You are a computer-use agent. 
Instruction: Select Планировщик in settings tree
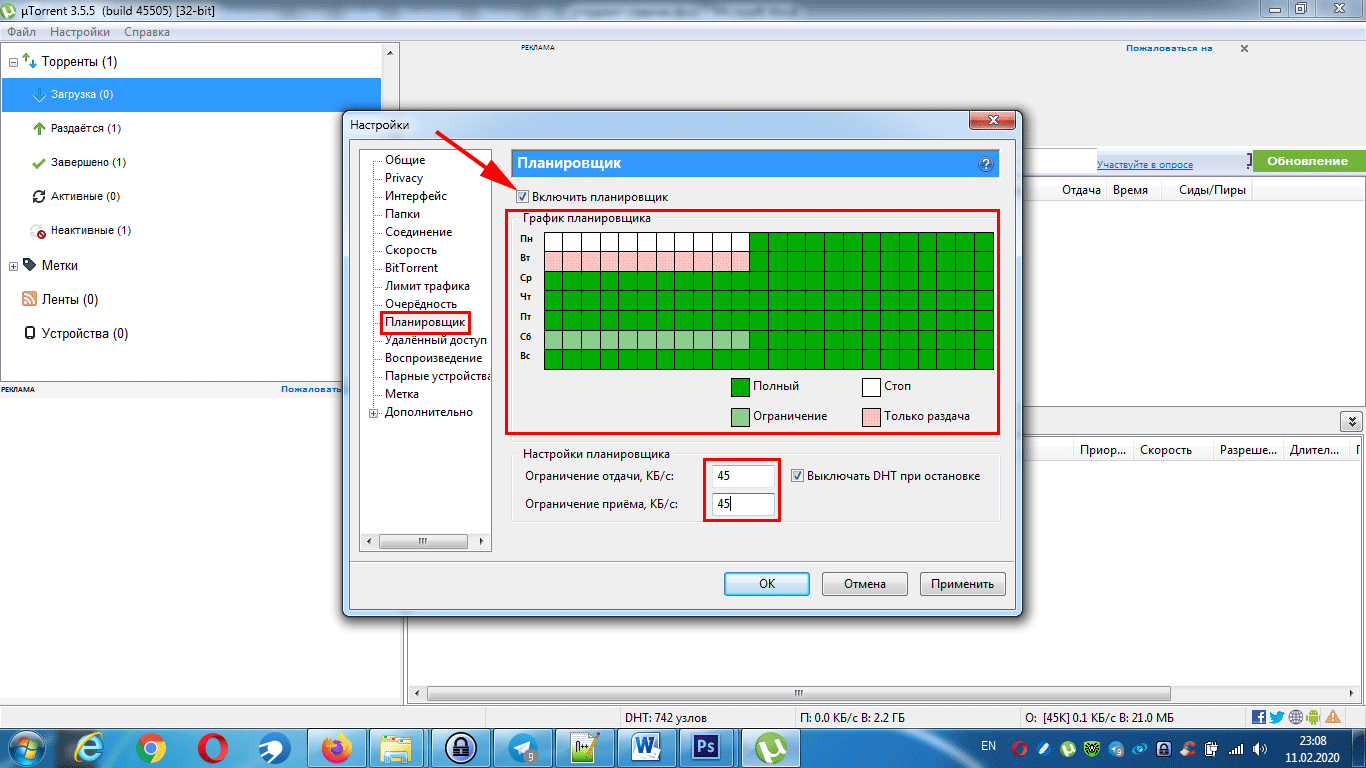(x=425, y=322)
